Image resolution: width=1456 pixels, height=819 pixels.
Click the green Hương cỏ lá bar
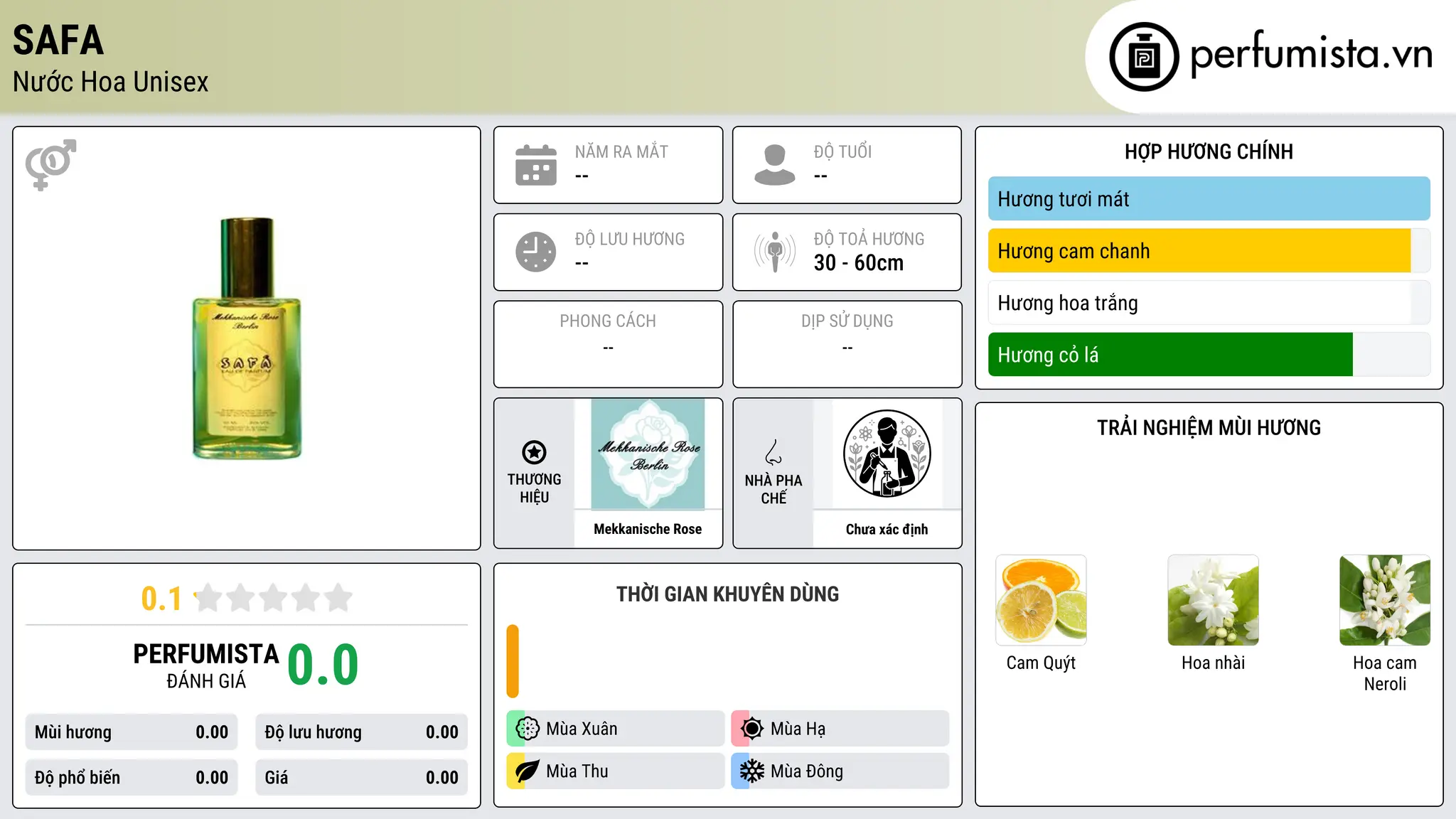1170,355
